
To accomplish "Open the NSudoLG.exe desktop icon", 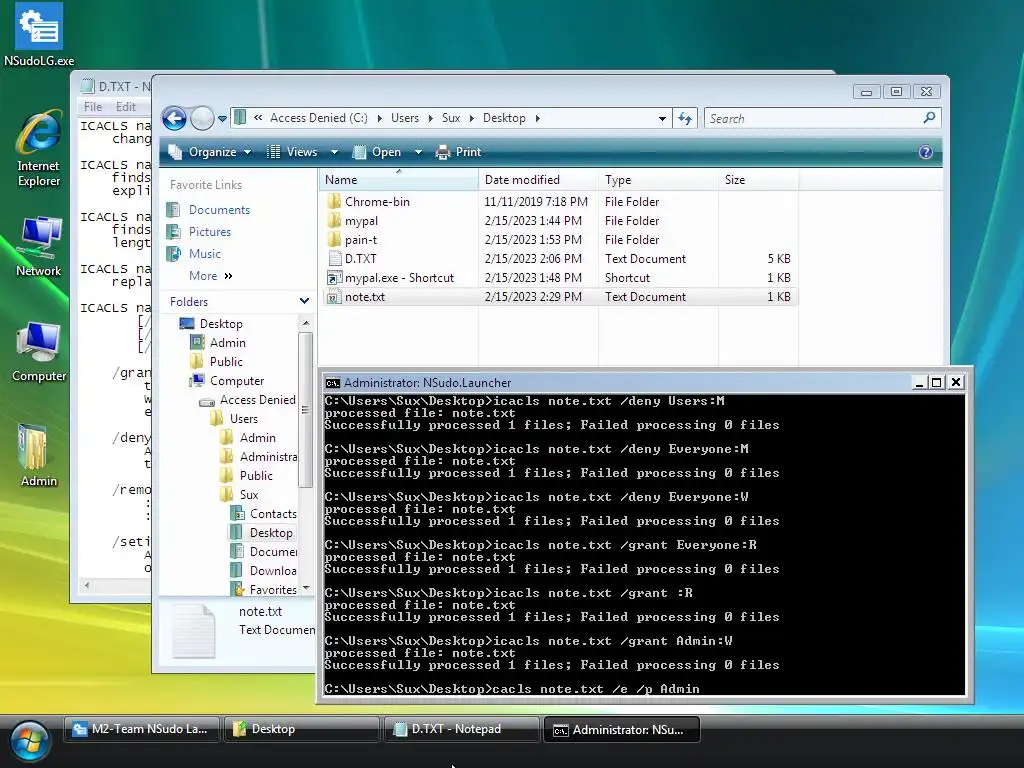I will pyautogui.click(x=39, y=35).
